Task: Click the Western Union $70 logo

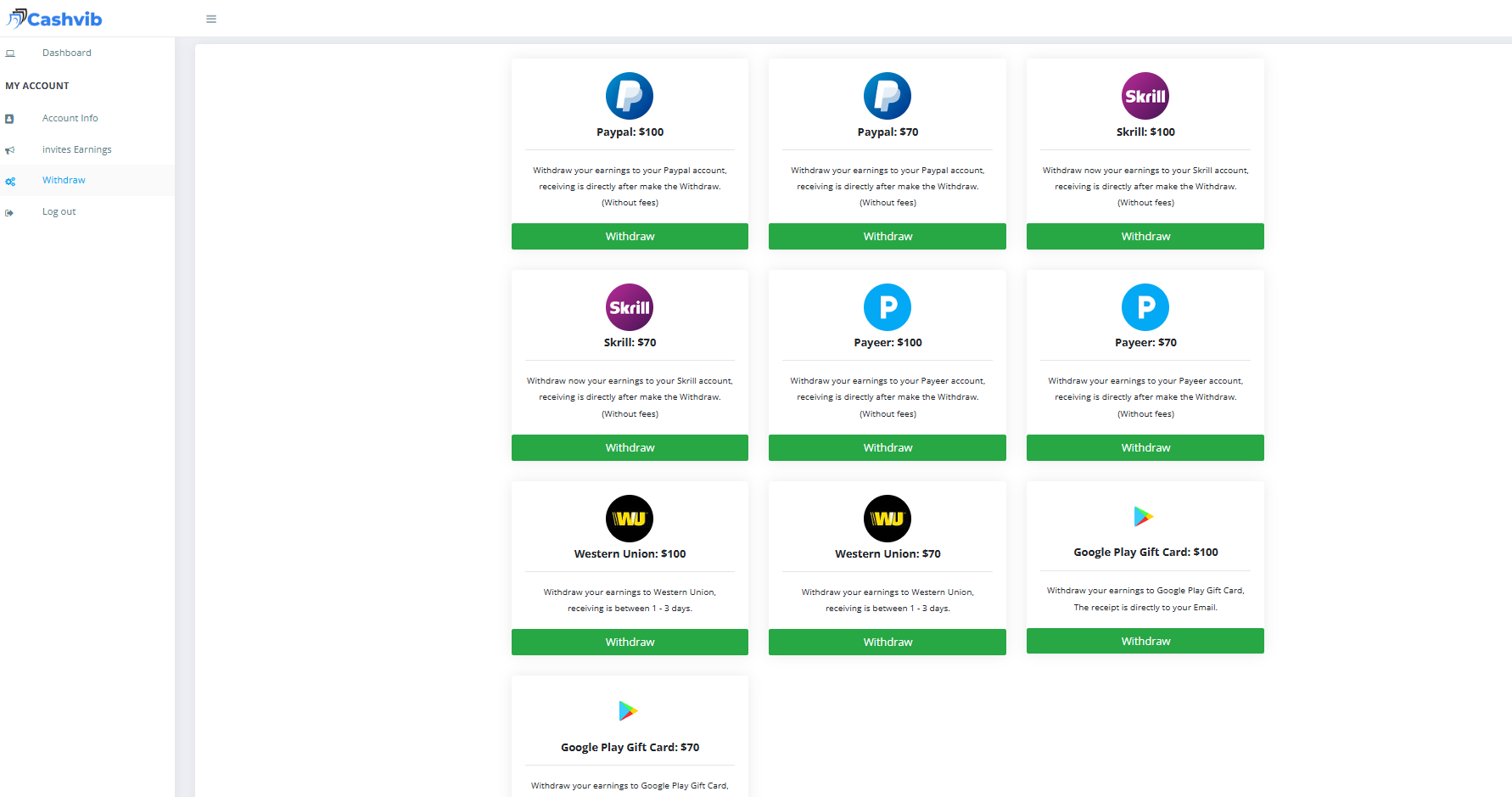Action: pyautogui.click(x=887, y=519)
